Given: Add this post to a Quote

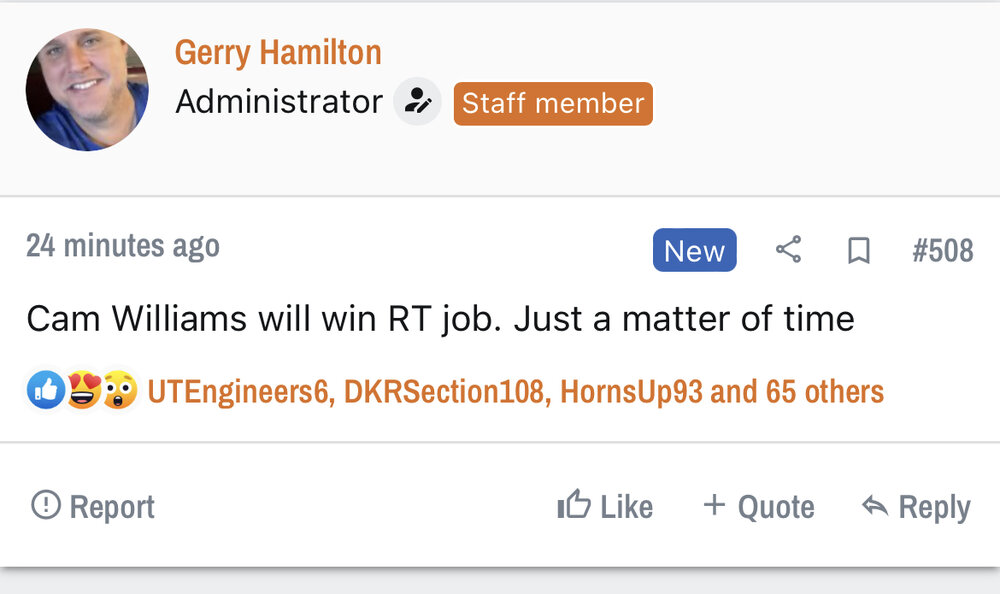Looking at the screenshot, I should click(x=758, y=507).
